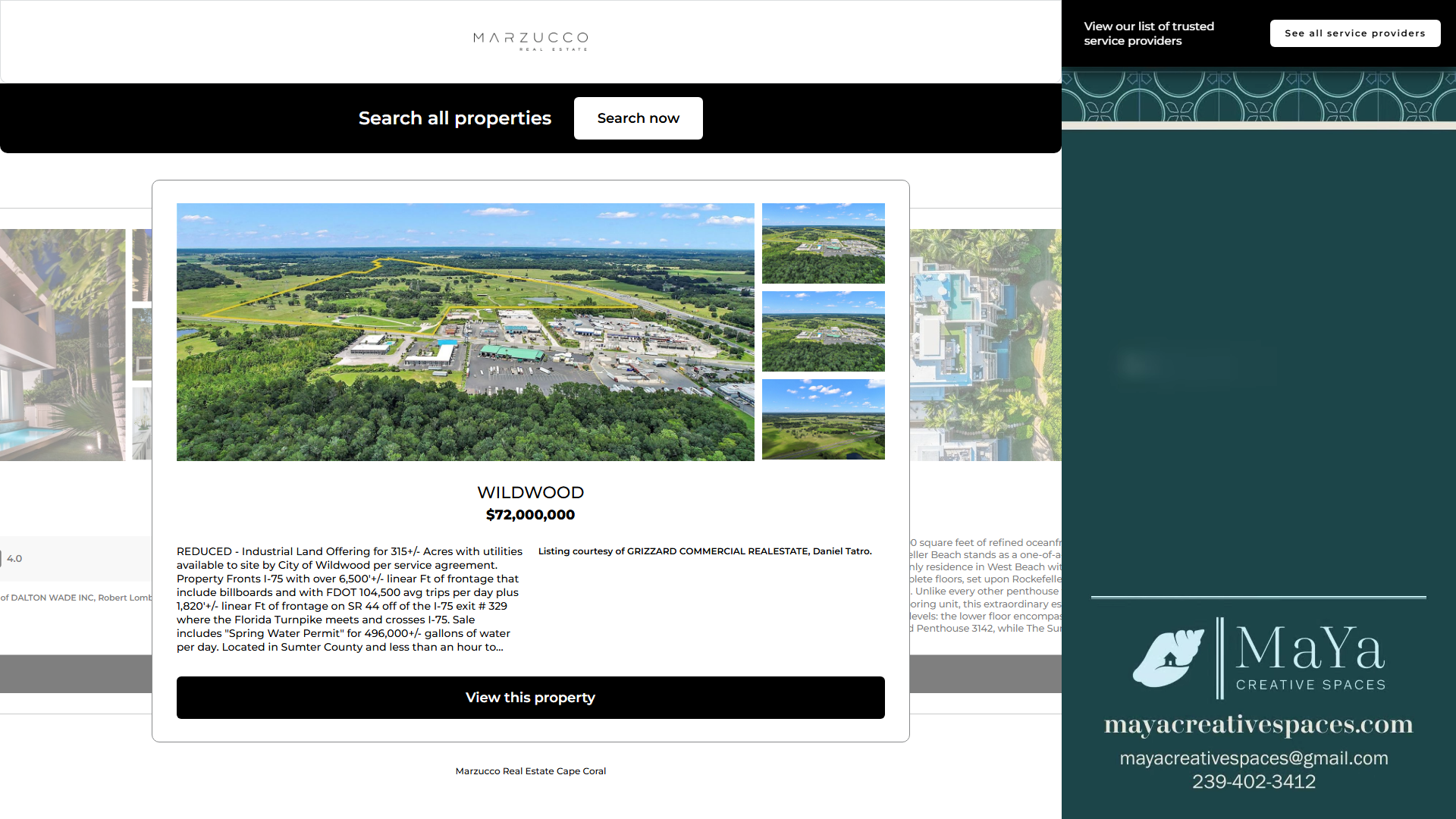Click the $72,000,000 price text
This screenshot has height=819, width=1456.
[530, 515]
